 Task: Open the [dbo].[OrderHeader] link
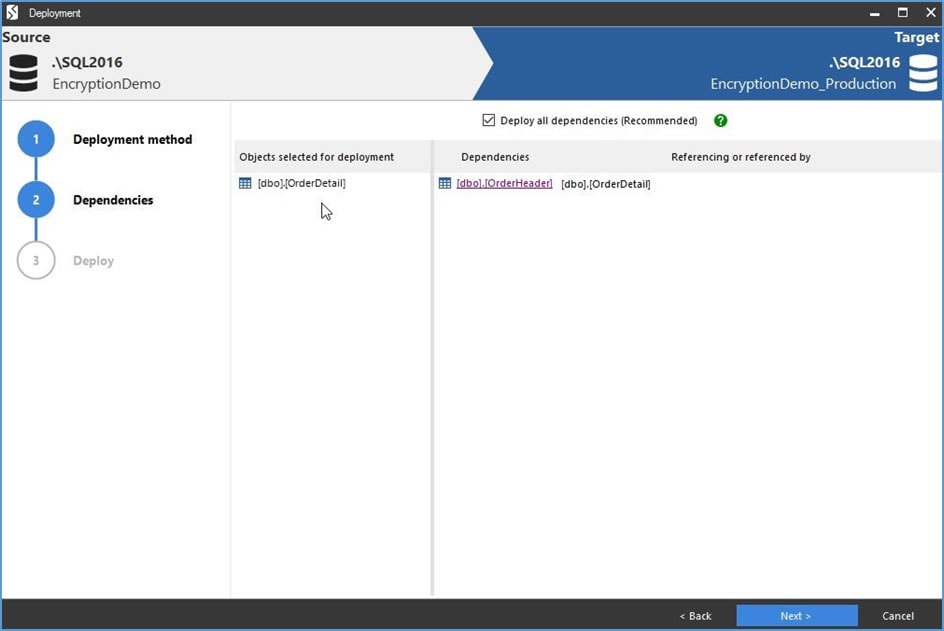point(504,183)
